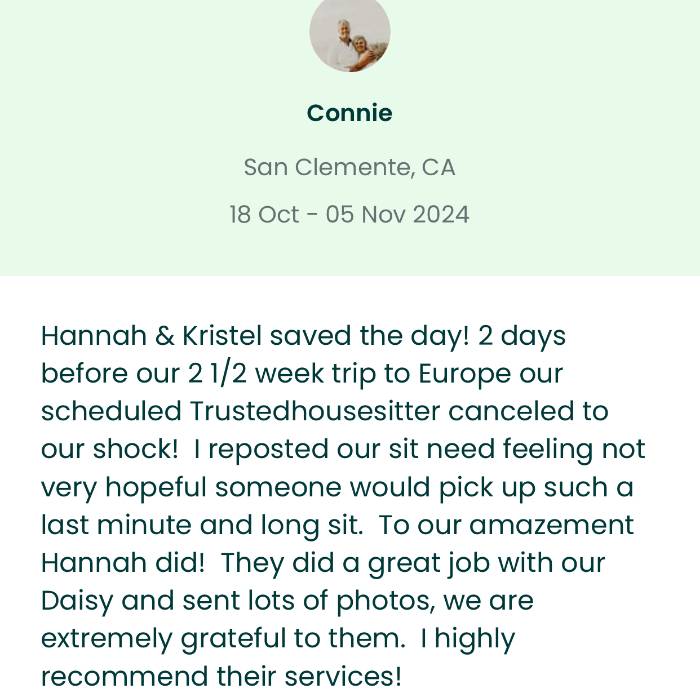Click the names Hannah & Kristel in review
This screenshot has height=700, width=700.
click(151, 336)
